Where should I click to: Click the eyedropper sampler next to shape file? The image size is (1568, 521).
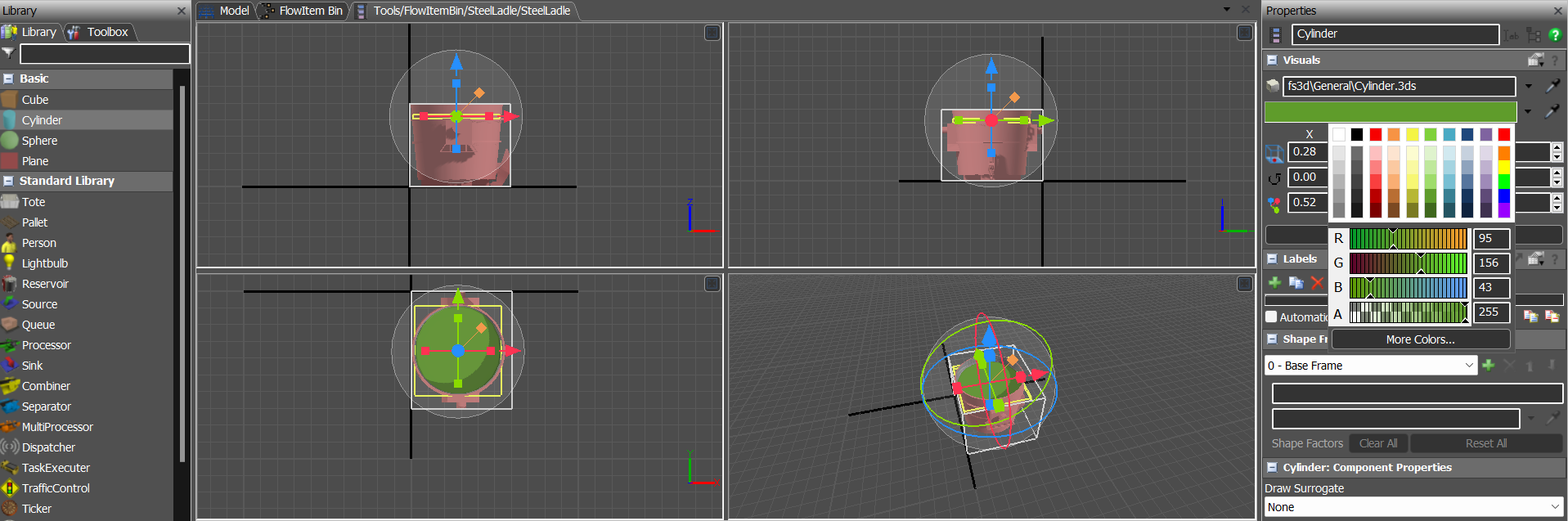1552,86
